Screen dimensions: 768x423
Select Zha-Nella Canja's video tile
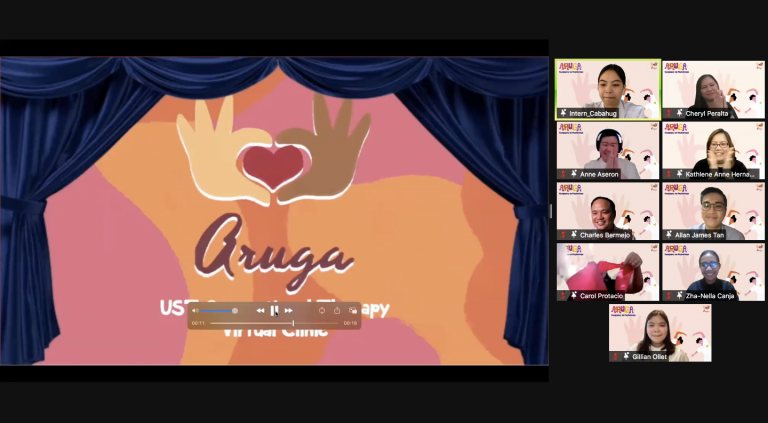pyautogui.click(x=713, y=272)
